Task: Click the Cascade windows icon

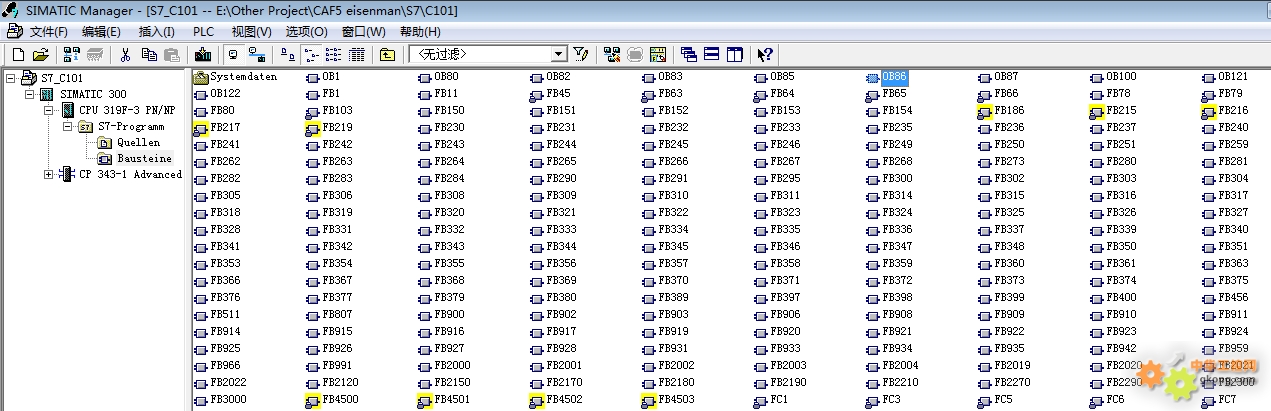Action: point(689,53)
